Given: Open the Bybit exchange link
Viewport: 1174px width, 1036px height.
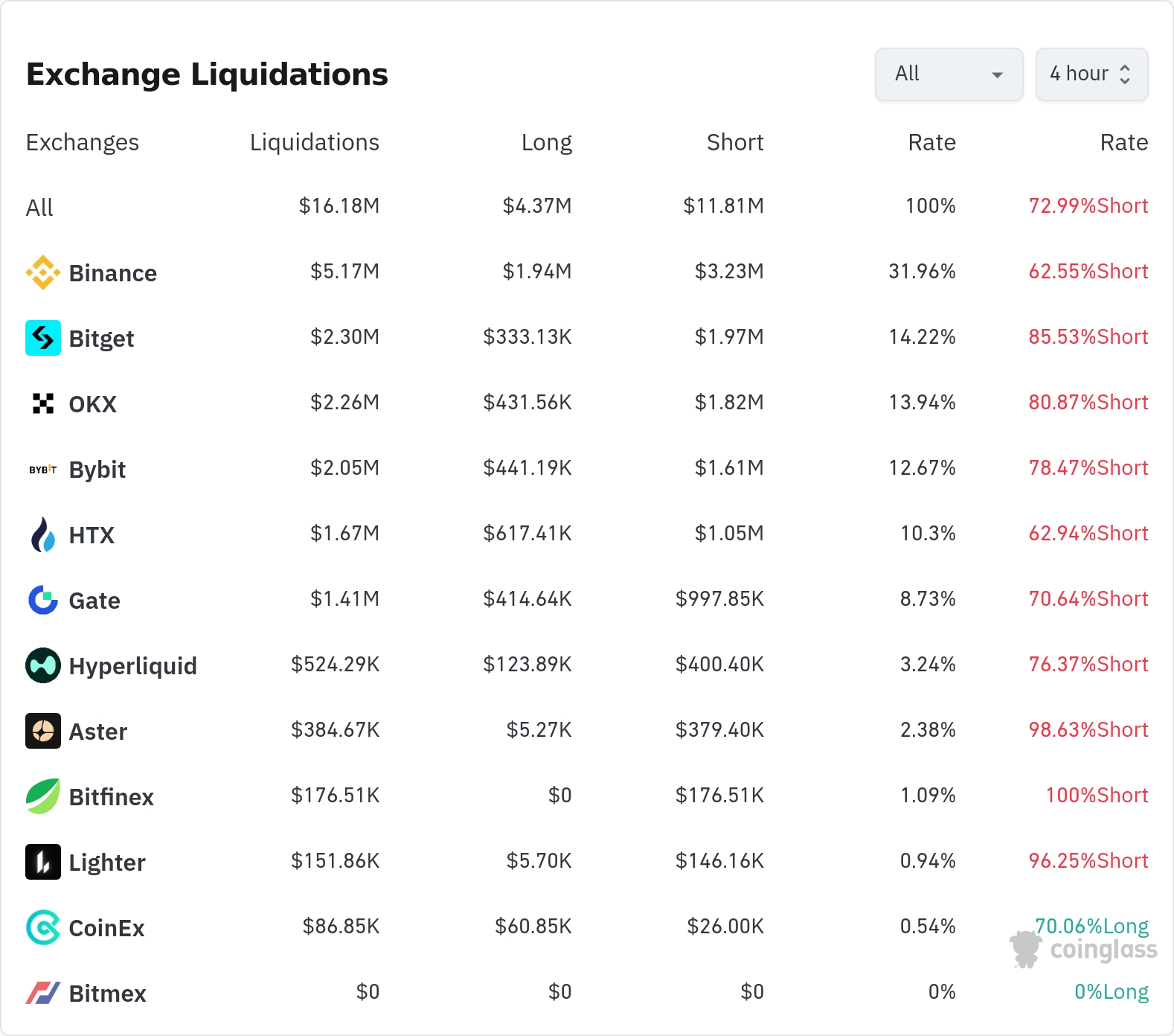Looking at the screenshot, I should [97, 470].
